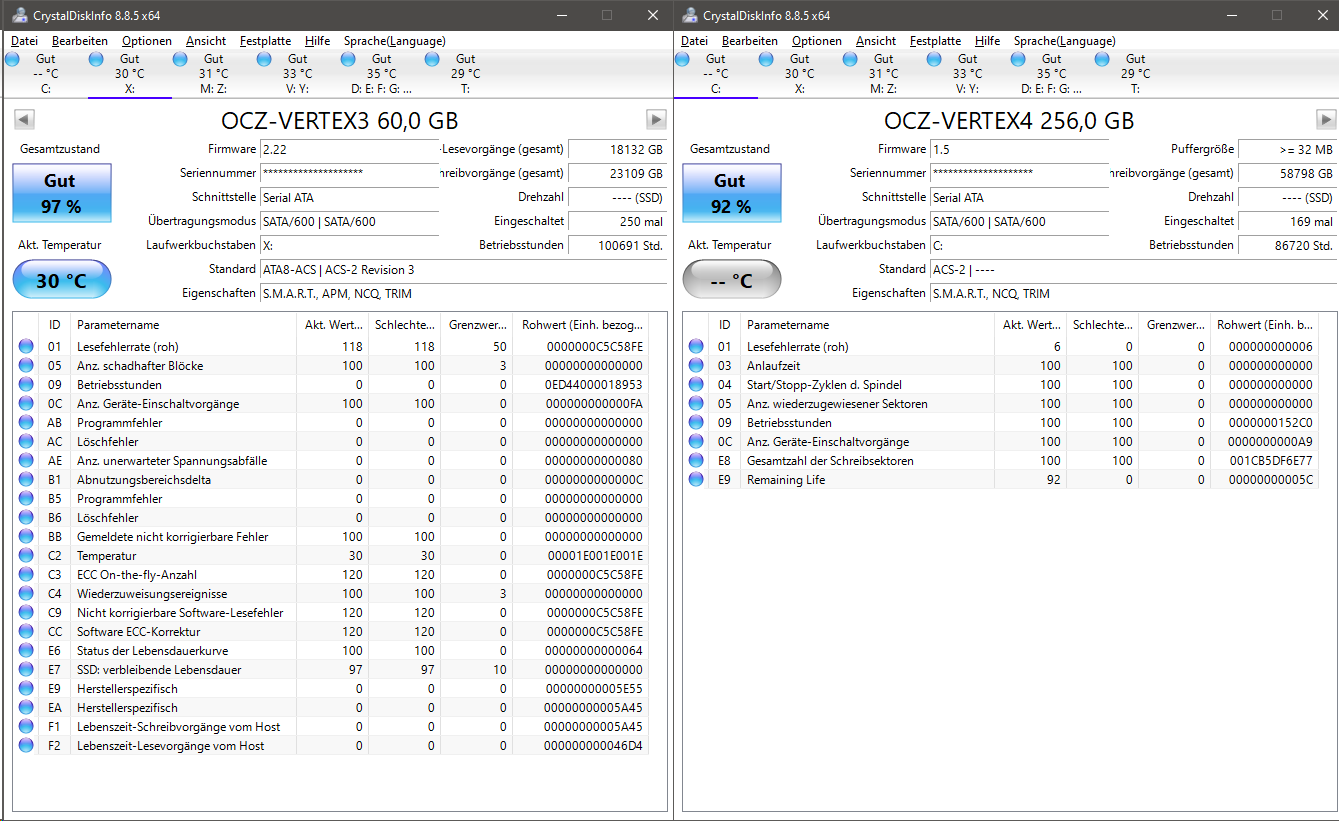
Task: Select drive C: tab in right window
Action: click(716, 74)
